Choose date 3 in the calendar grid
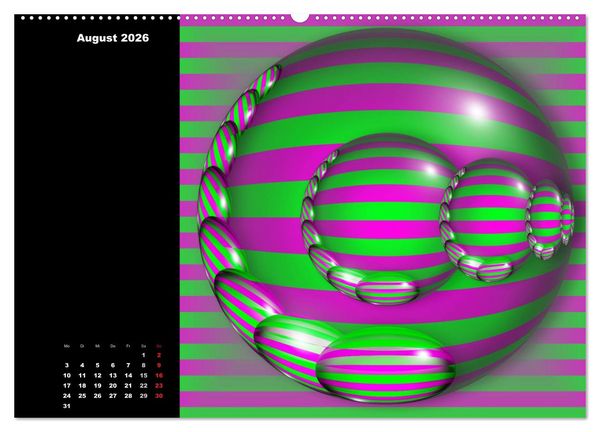Screen dimensions: 600x432 pyautogui.click(x=67, y=365)
